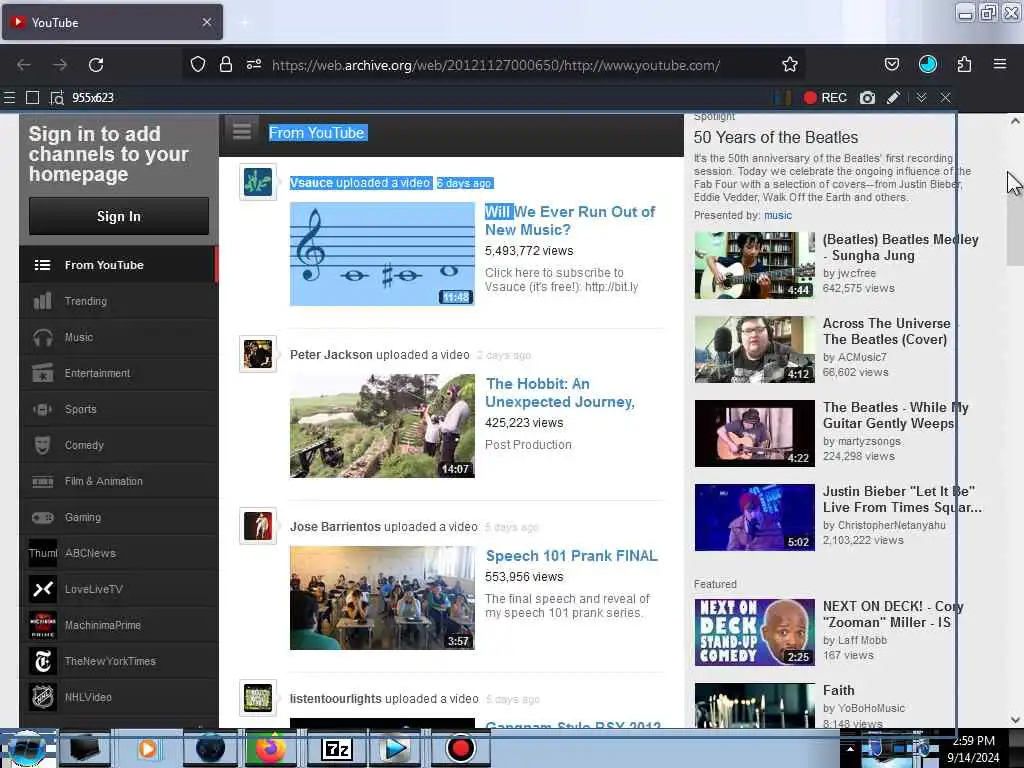Click the listentoourlights channel avatar
Viewport: 1024px width, 768px height.
click(257, 698)
